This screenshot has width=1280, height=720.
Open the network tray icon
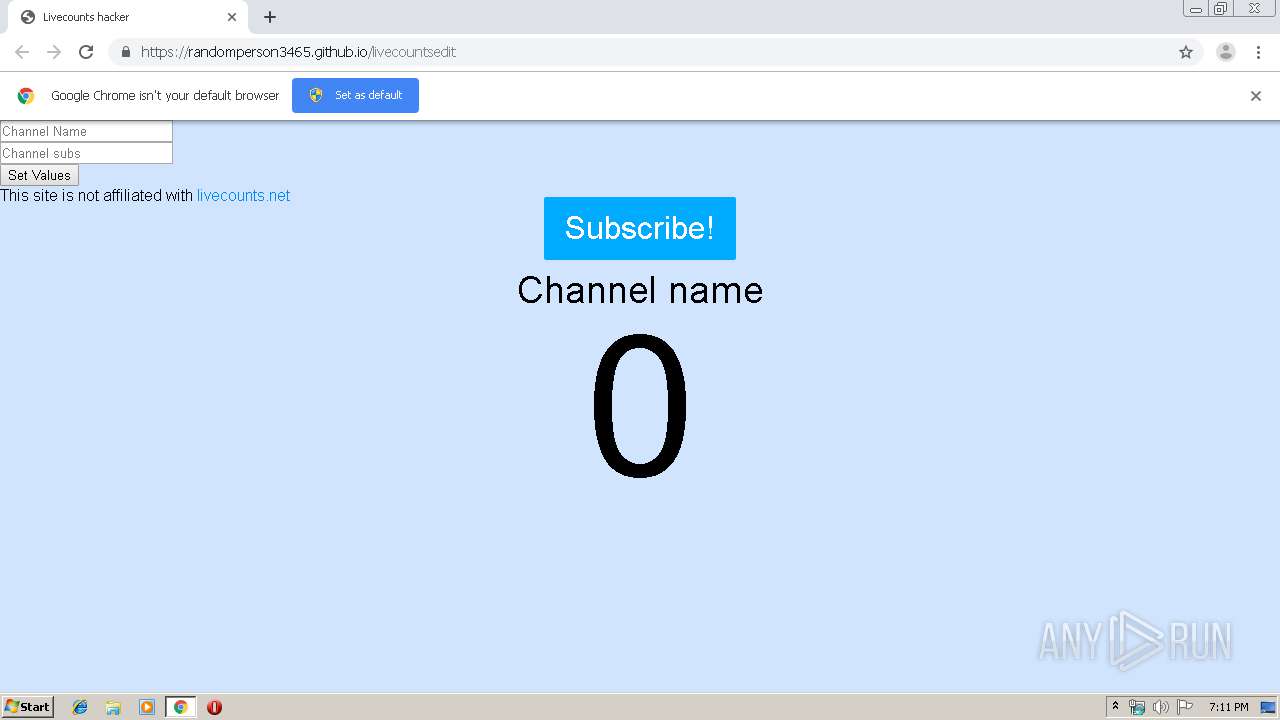[1137, 707]
